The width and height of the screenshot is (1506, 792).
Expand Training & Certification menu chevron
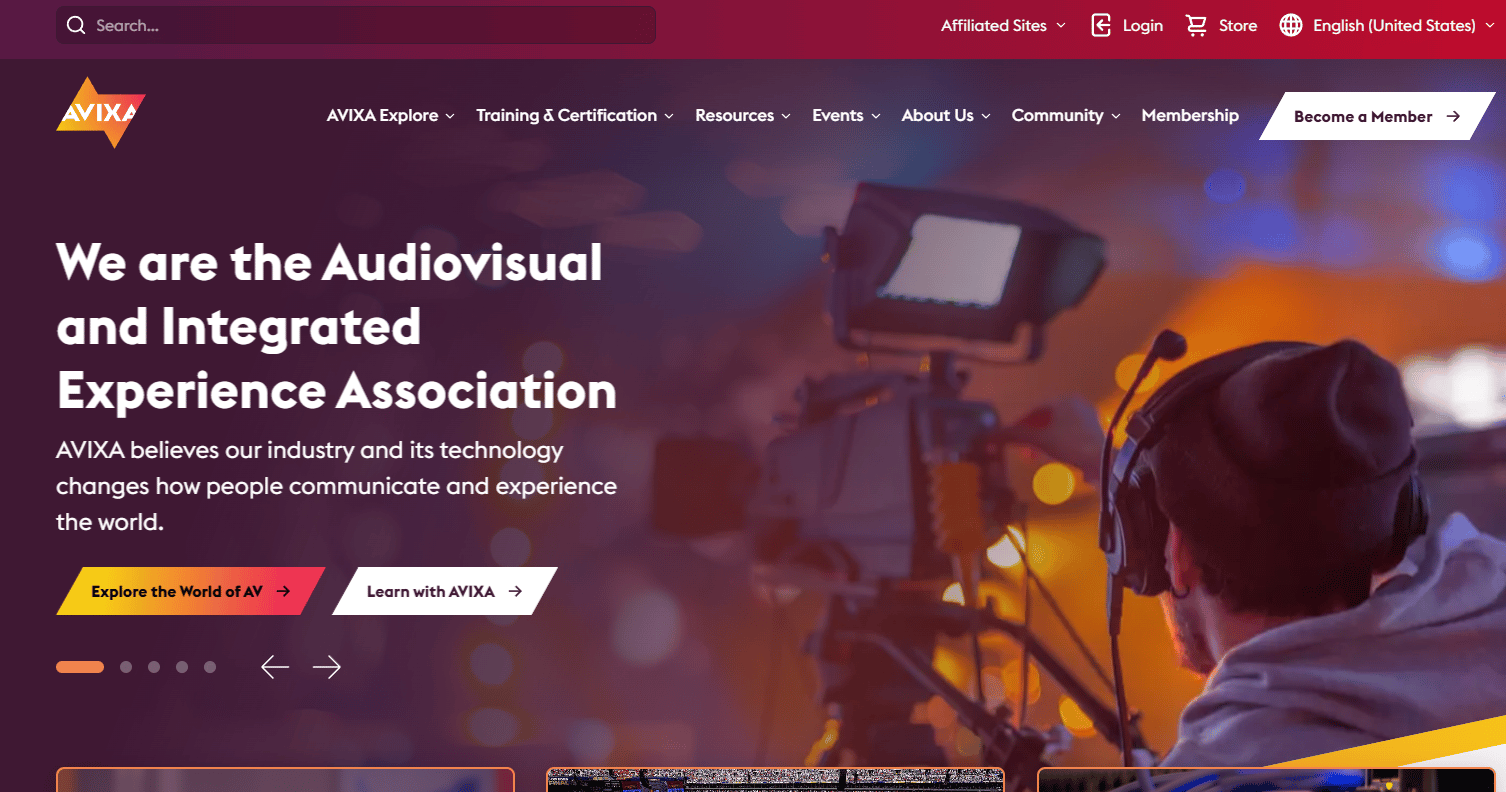tap(669, 116)
